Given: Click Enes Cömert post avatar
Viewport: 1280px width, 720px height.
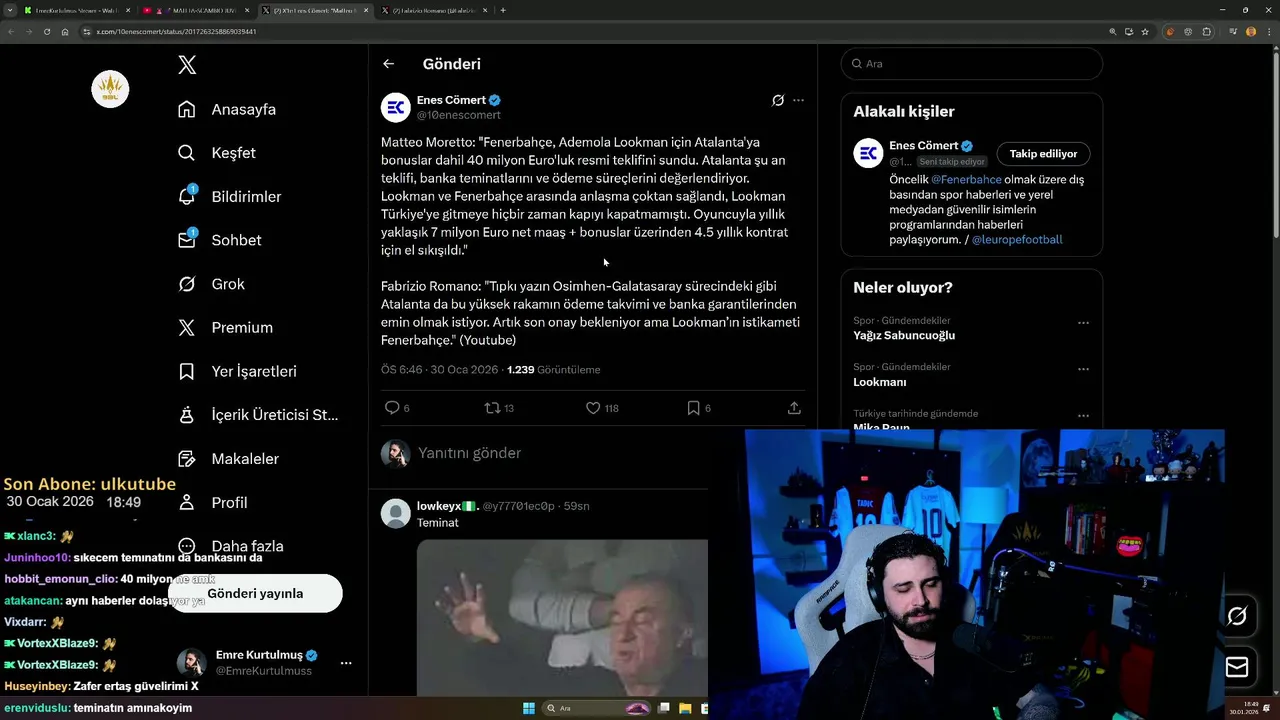Looking at the screenshot, I should point(396,107).
